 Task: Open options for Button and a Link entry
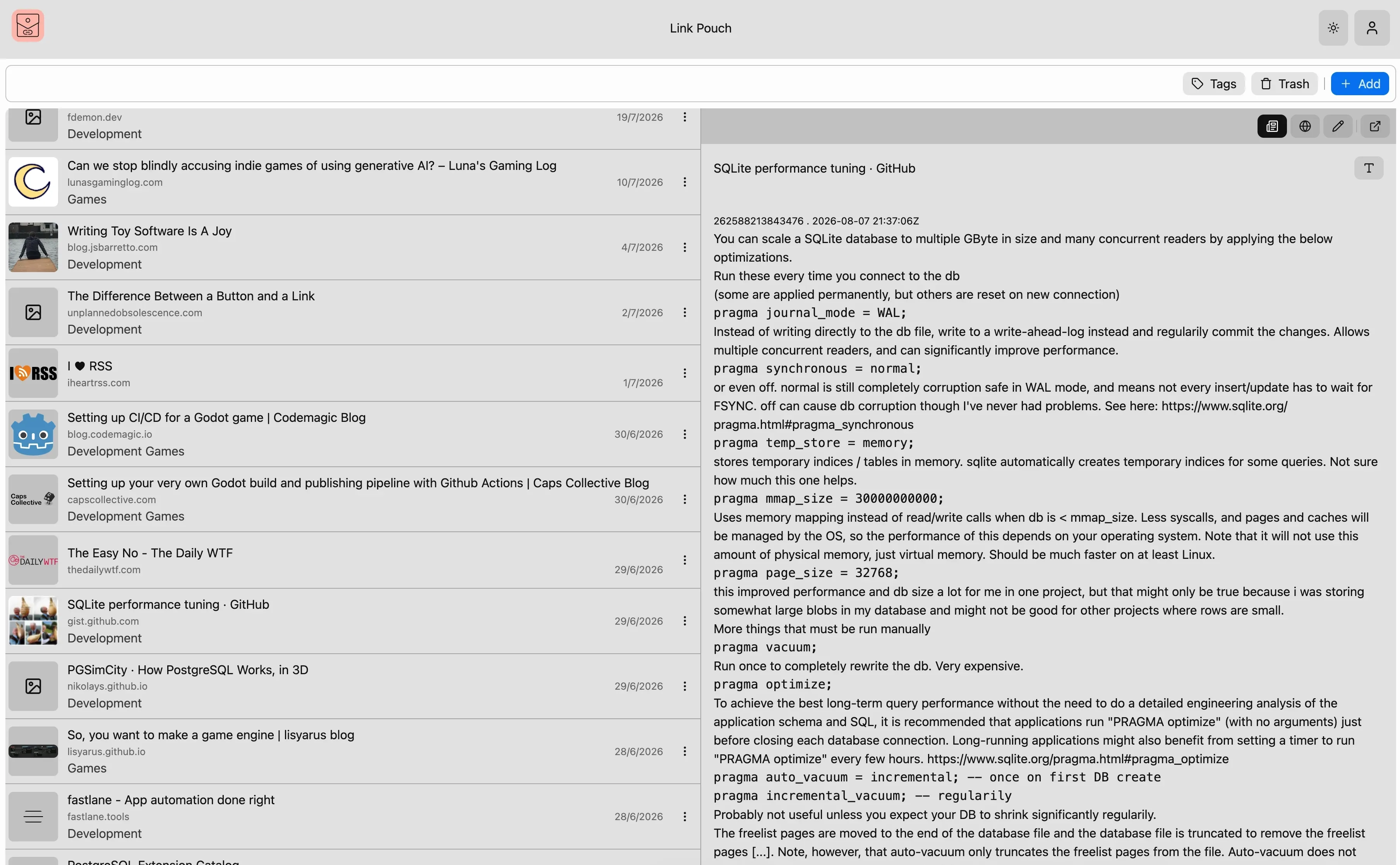pos(684,312)
